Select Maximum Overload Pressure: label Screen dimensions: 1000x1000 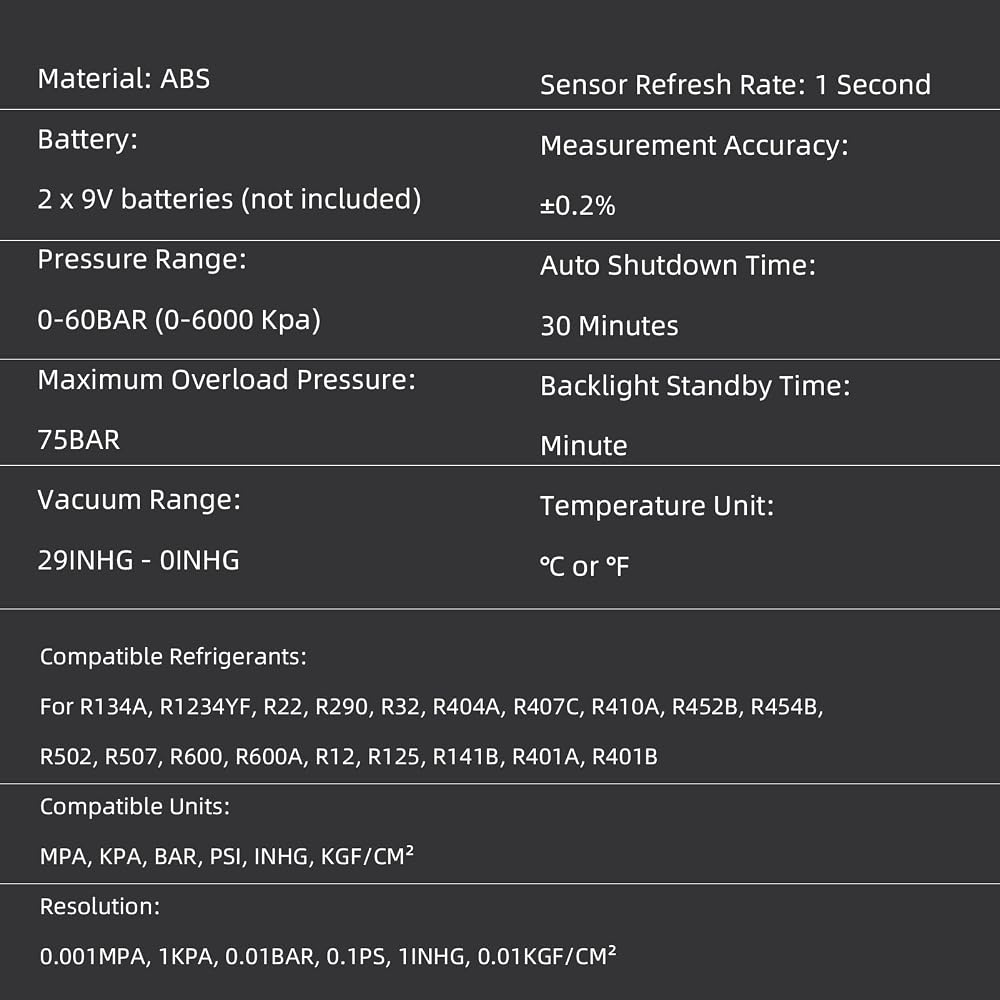tap(226, 380)
